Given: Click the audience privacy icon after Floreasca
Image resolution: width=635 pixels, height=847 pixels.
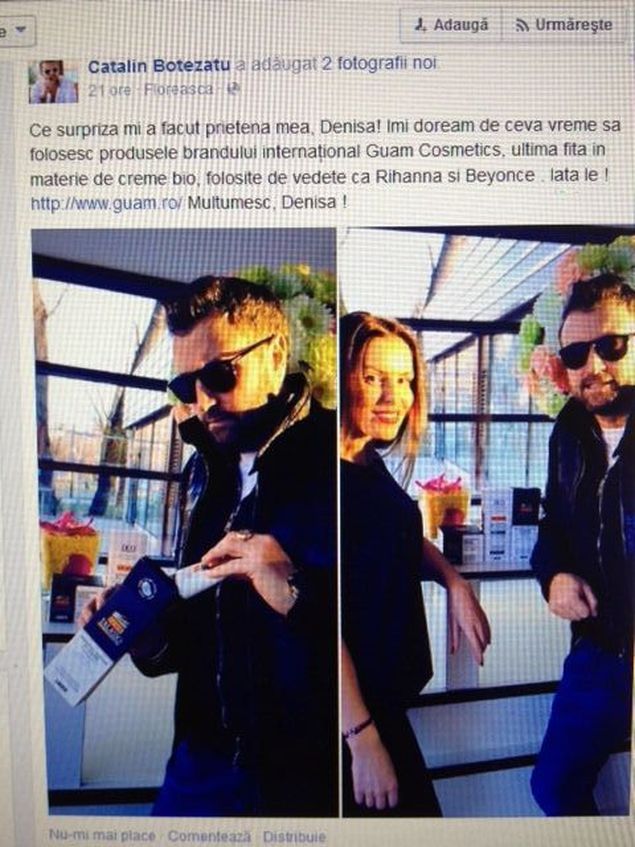Looking at the screenshot, I should [233, 89].
